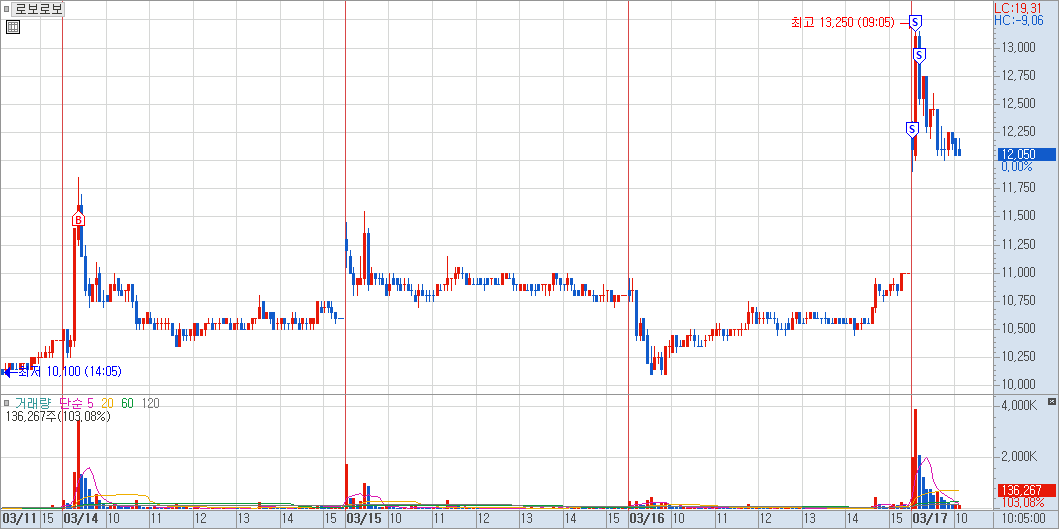
Task: Click the 13,000 price axis label
Action: (1018, 47)
